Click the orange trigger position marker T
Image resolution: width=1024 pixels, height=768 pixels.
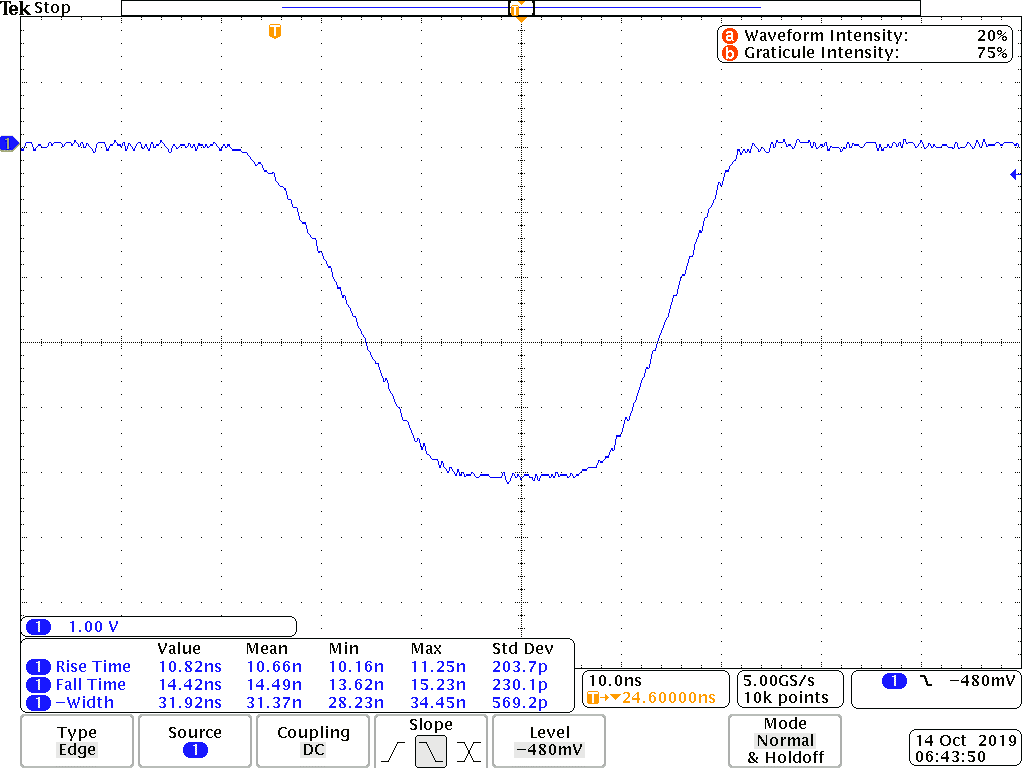coord(275,32)
